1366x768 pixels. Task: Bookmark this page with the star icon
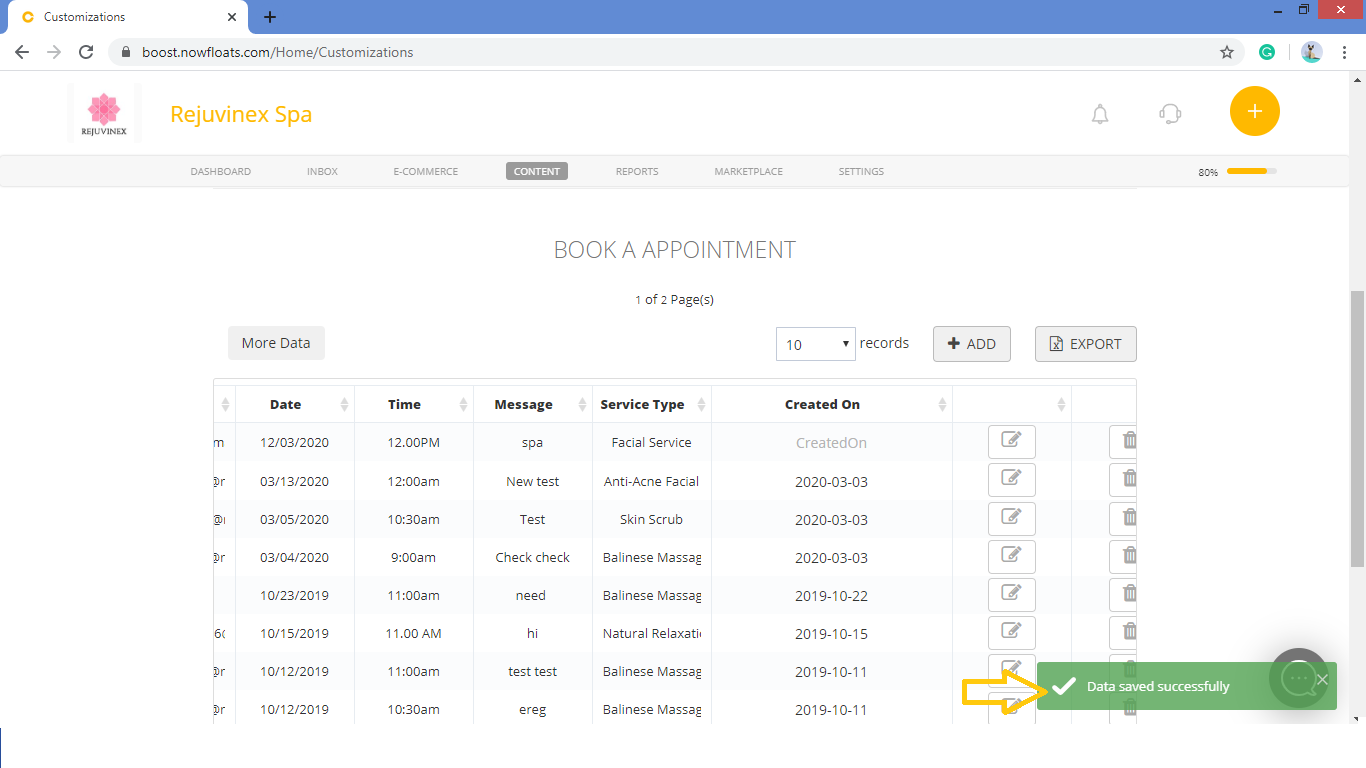tap(1227, 52)
